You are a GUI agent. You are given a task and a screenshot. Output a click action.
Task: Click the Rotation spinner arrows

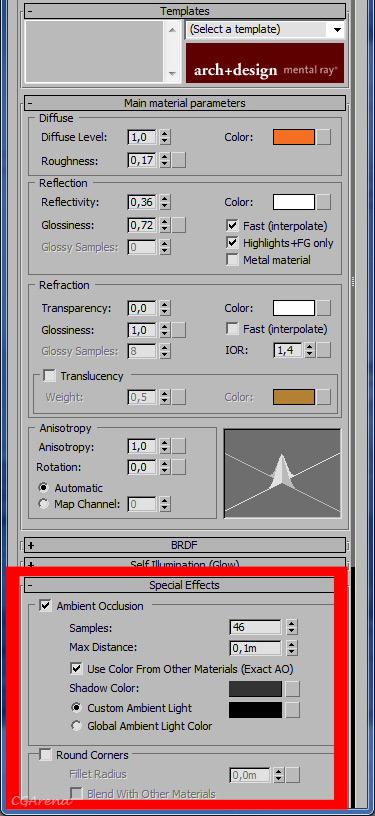point(164,467)
